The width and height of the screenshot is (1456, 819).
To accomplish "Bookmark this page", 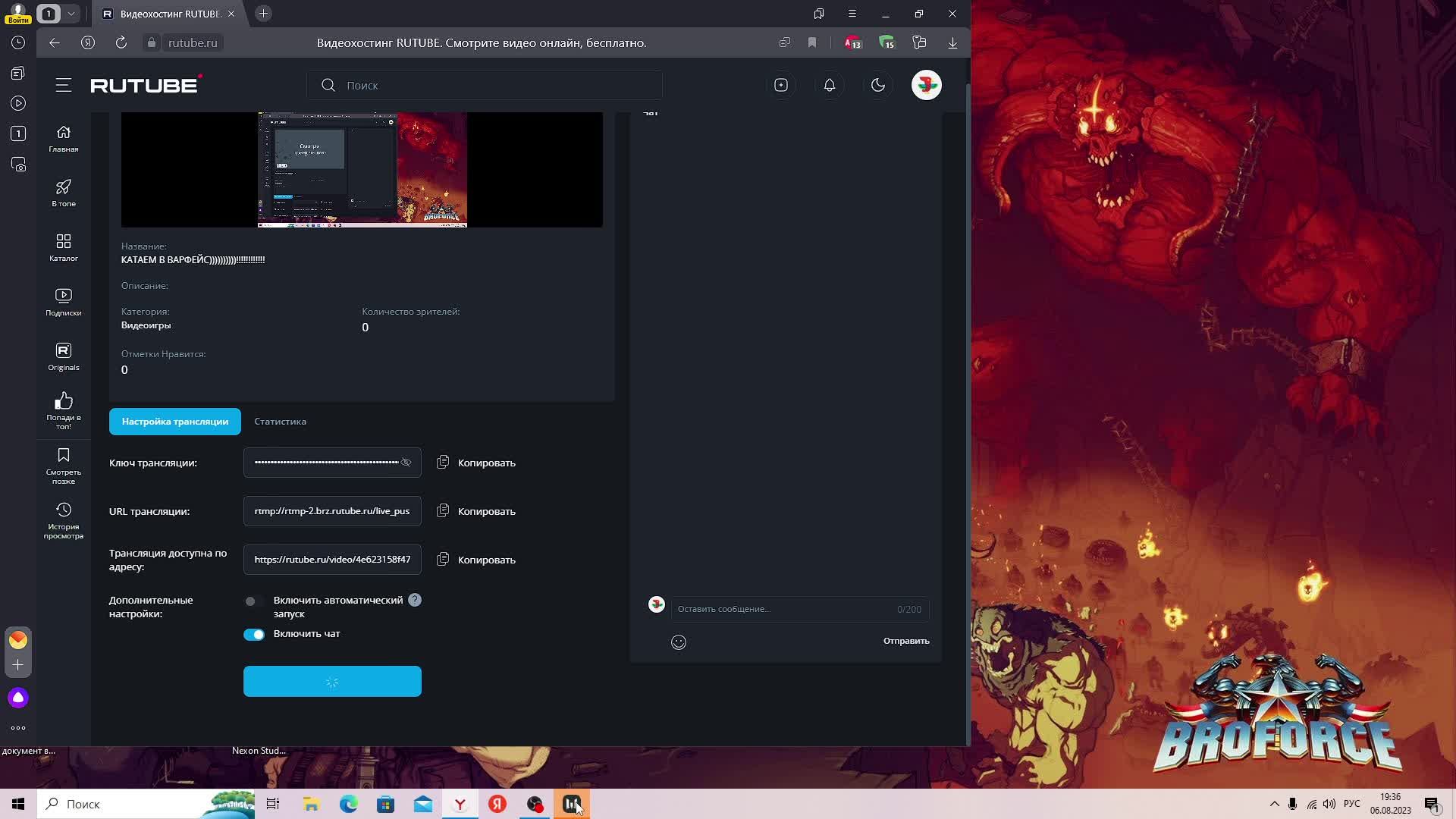I will click(812, 43).
